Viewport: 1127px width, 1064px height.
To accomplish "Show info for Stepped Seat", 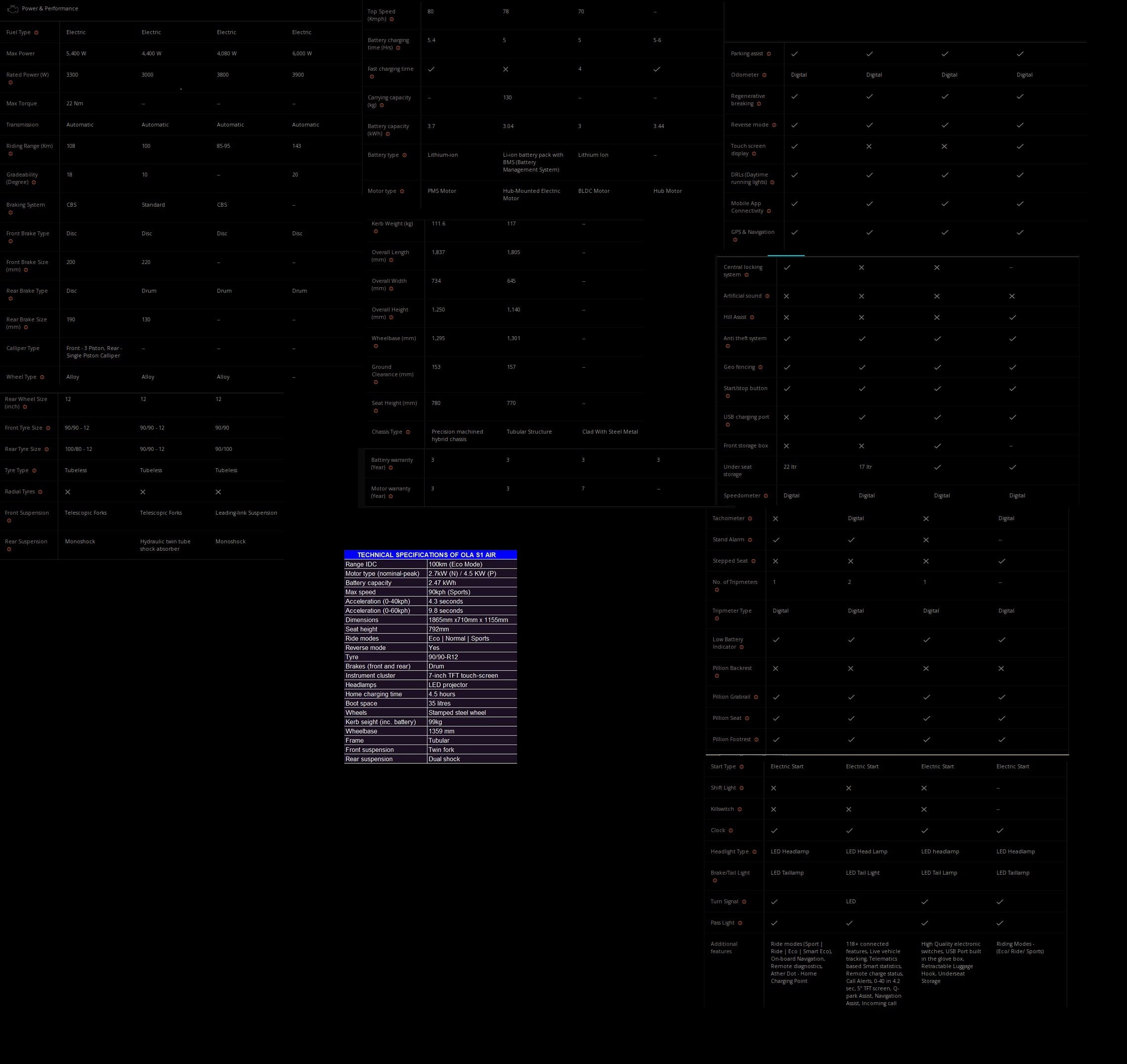I will click(753, 561).
